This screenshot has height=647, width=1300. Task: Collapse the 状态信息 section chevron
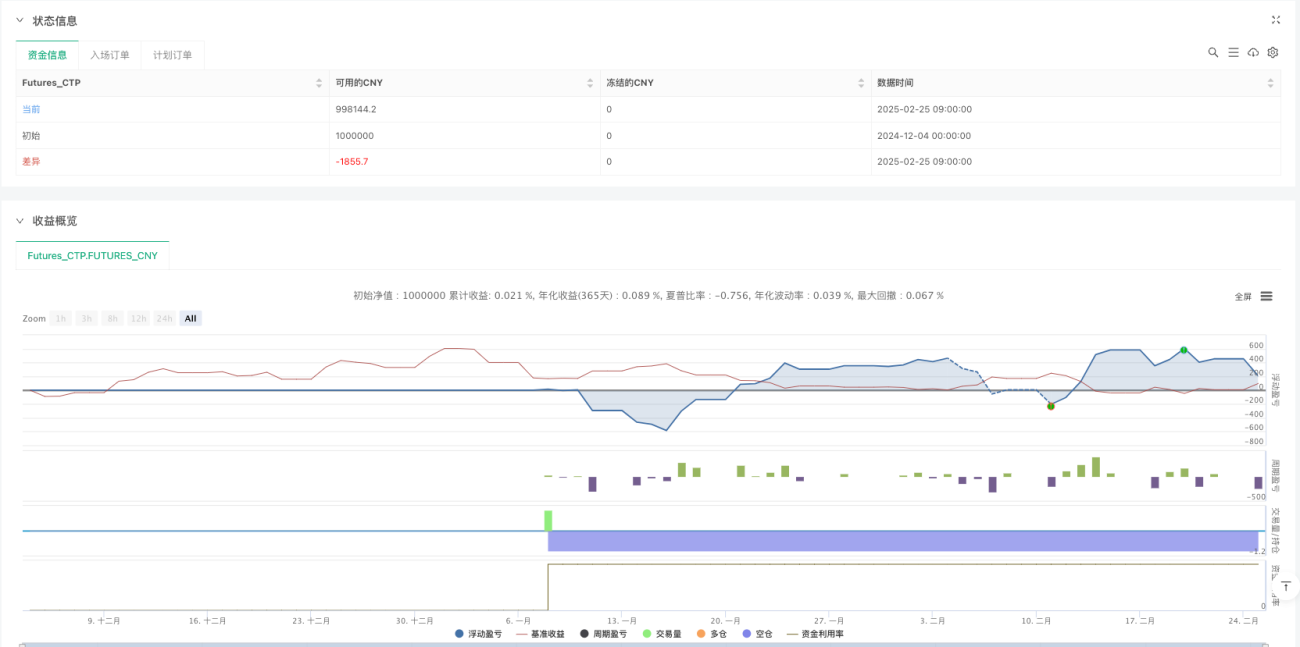click(x=19, y=20)
